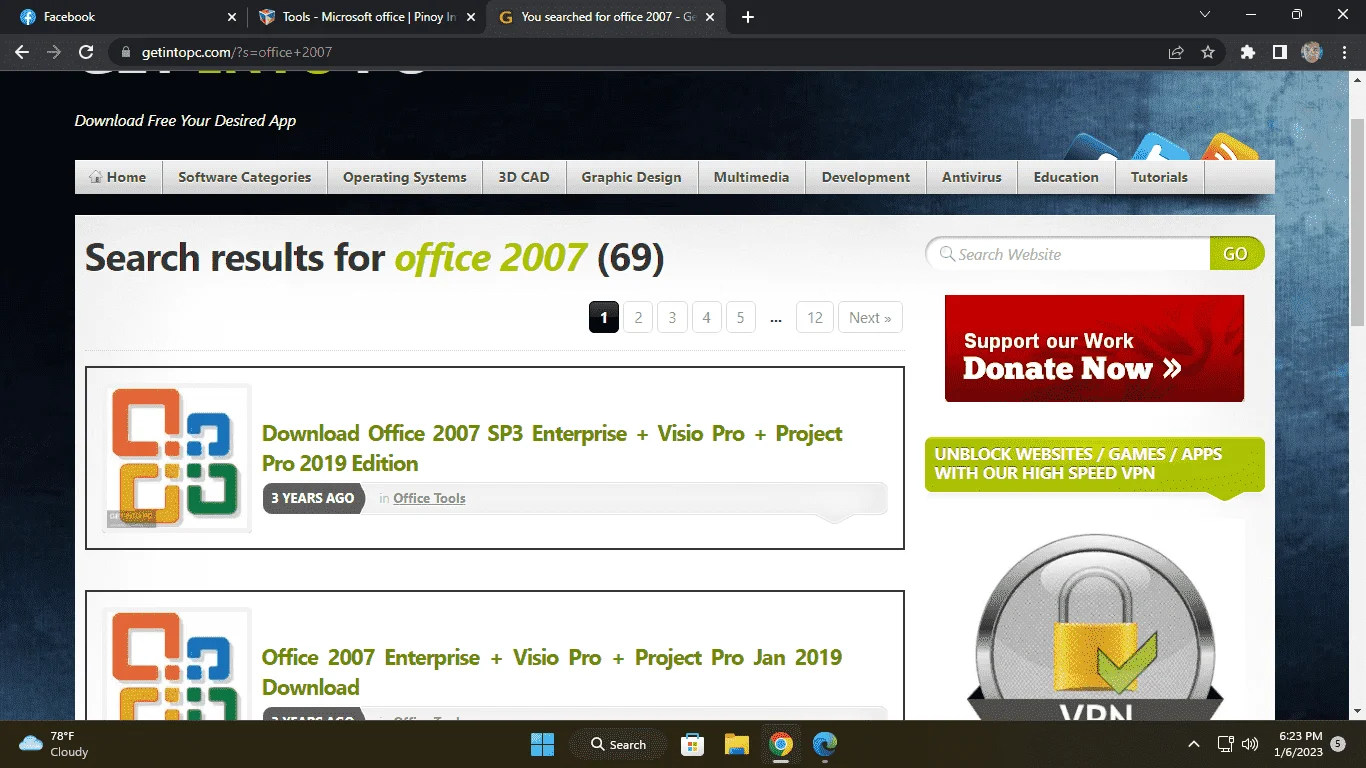This screenshot has width=1366, height=768.
Task: Bookmark this page with the star icon
Action: pyautogui.click(x=1208, y=52)
